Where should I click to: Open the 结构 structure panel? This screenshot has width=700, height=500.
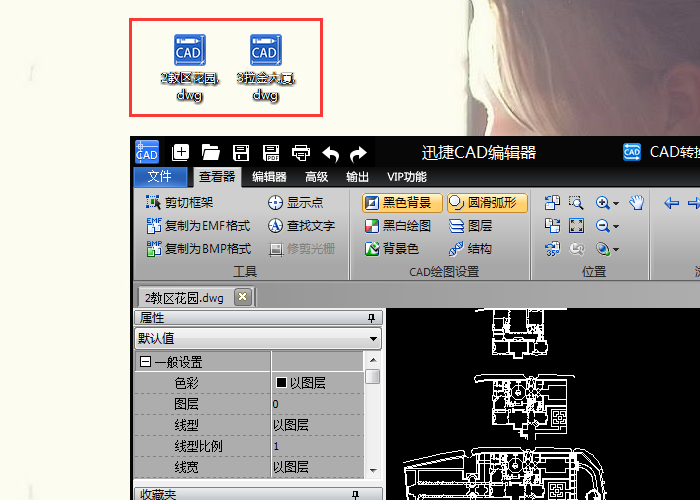point(470,249)
